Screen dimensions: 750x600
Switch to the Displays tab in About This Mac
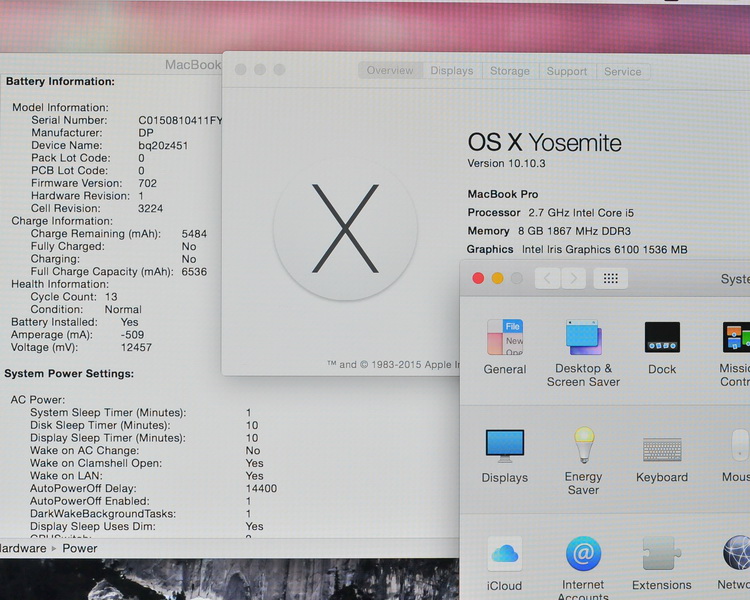pos(452,71)
